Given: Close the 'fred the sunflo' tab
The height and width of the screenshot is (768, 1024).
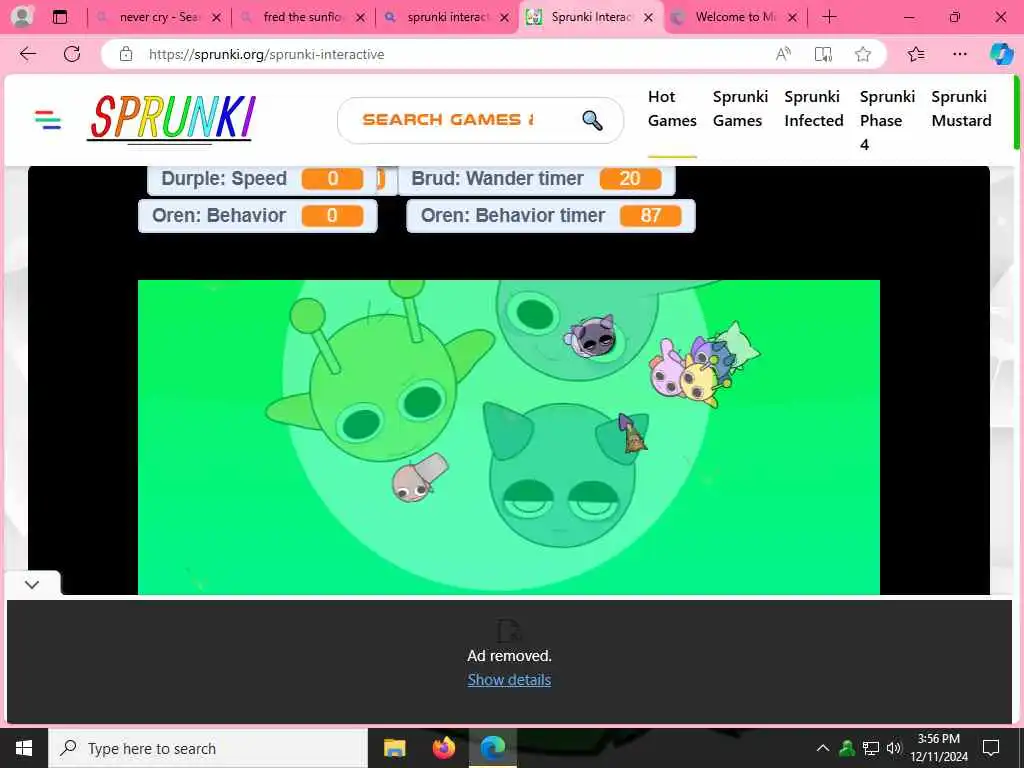Looking at the screenshot, I should (x=360, y=18).
